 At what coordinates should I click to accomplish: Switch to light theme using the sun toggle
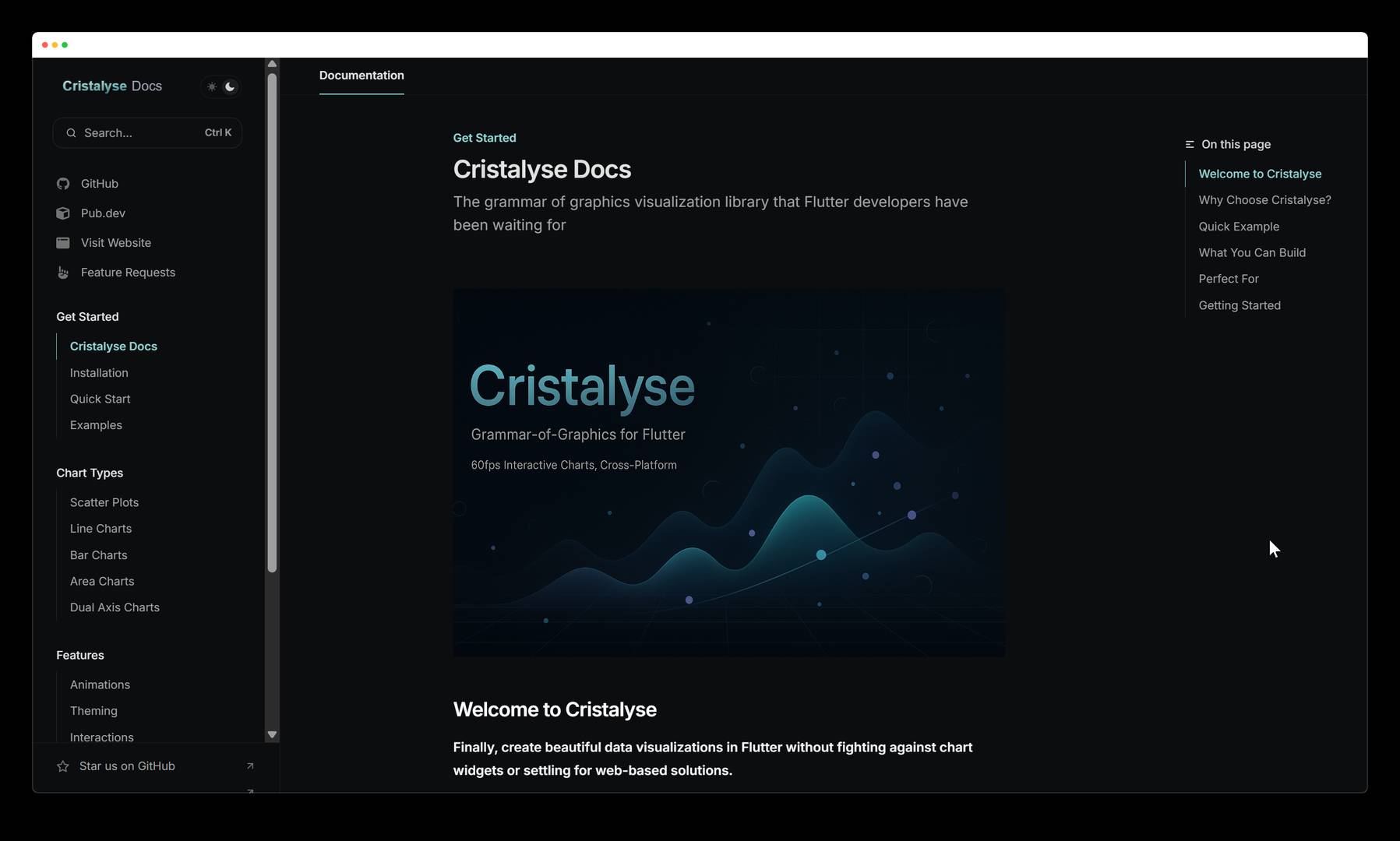point(211,86)
